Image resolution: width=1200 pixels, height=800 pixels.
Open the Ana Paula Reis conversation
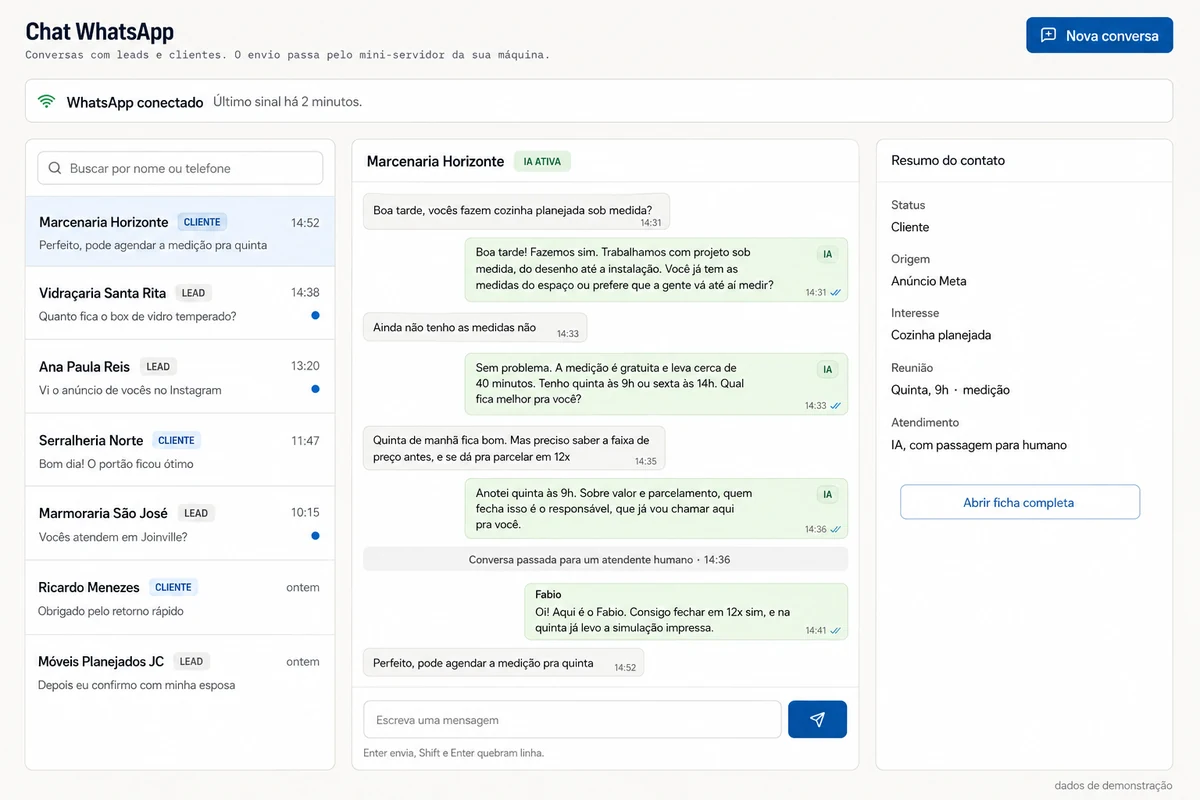point(180,377)
